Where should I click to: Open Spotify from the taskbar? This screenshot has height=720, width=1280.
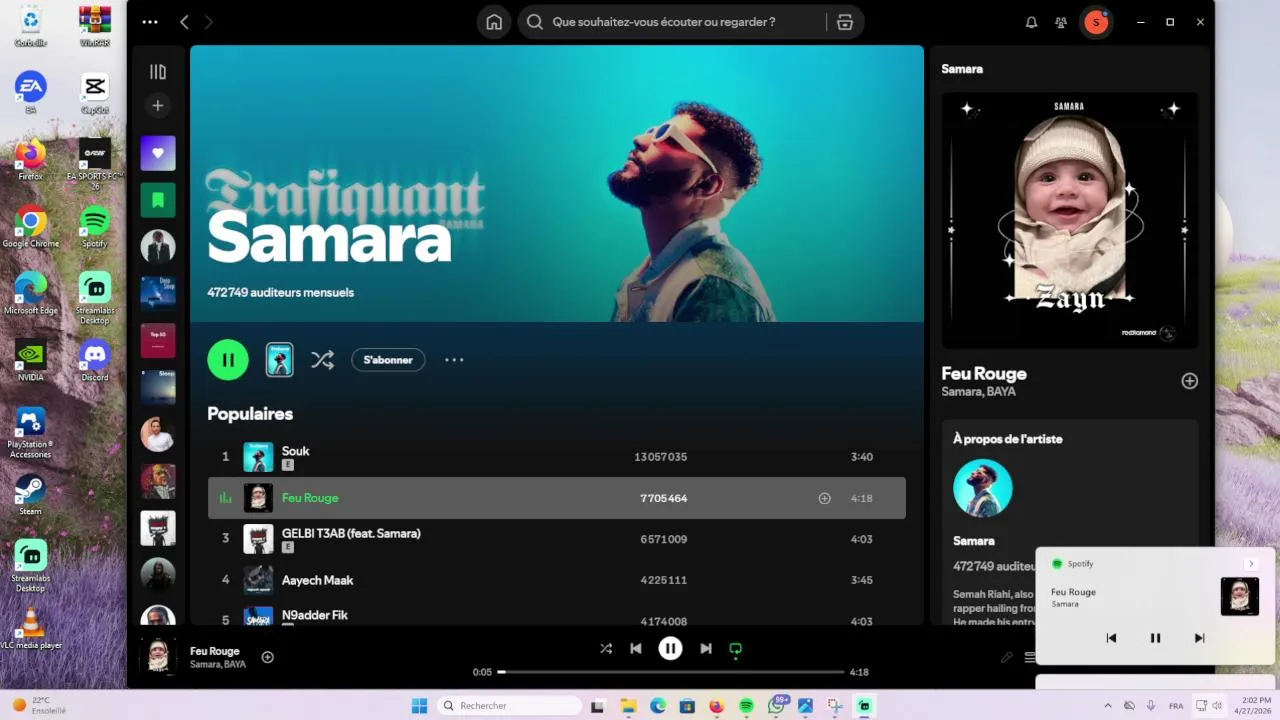[x=746, y=706]
